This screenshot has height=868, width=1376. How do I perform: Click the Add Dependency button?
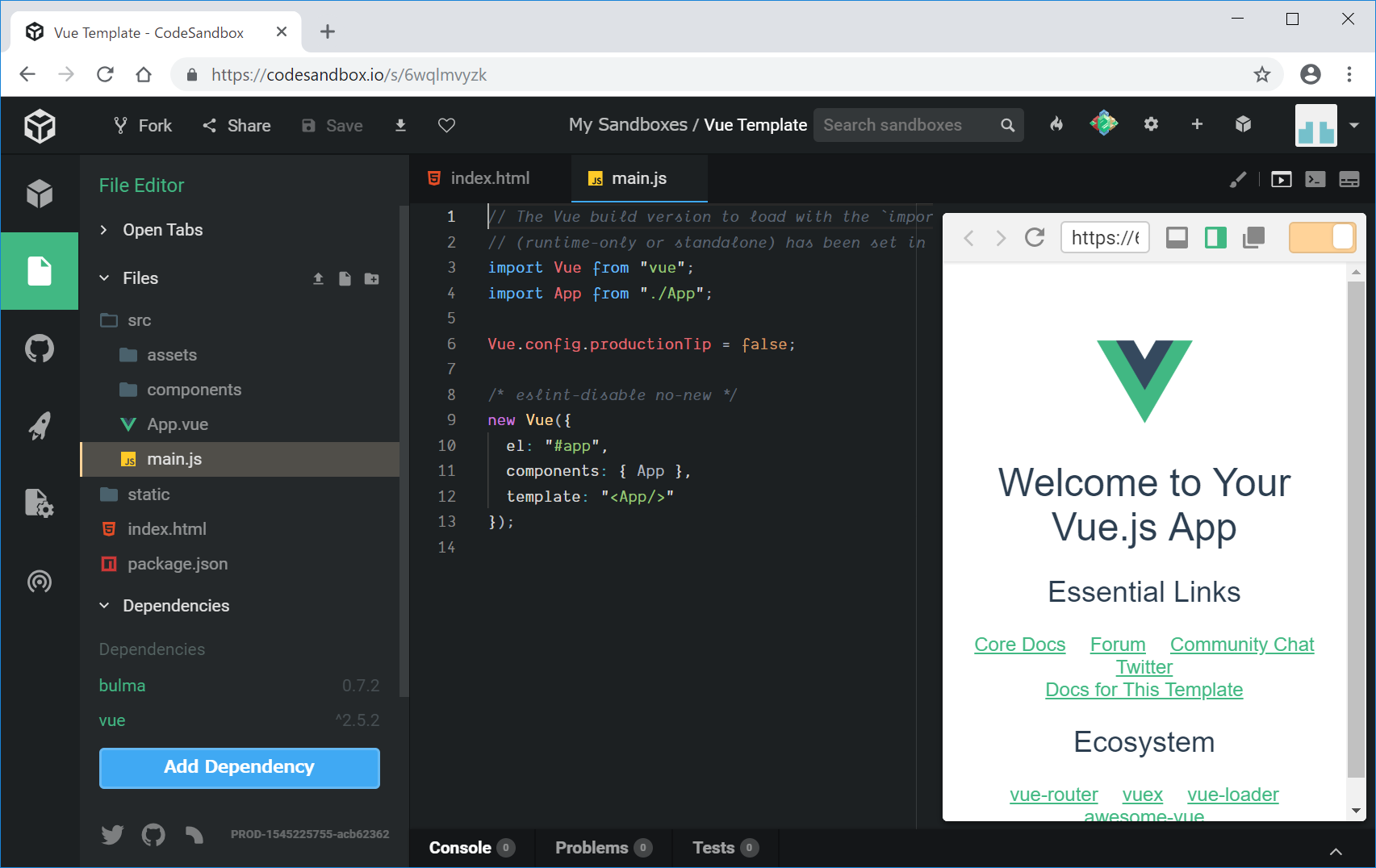[x=239, y=767]
